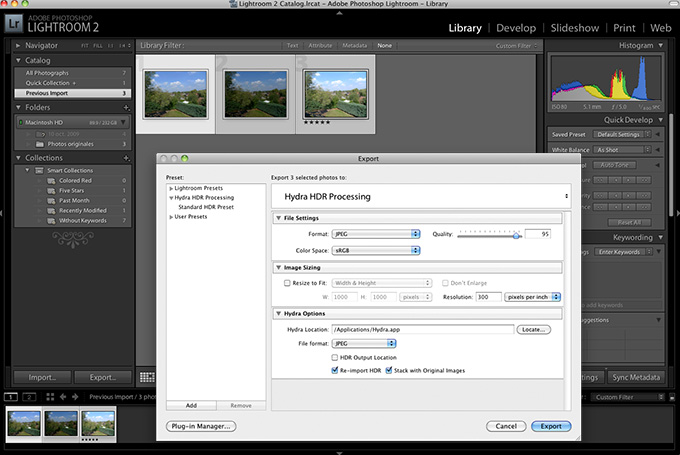
Task: Enable the Resize to Fit checkbox
Action: (287, 283)
